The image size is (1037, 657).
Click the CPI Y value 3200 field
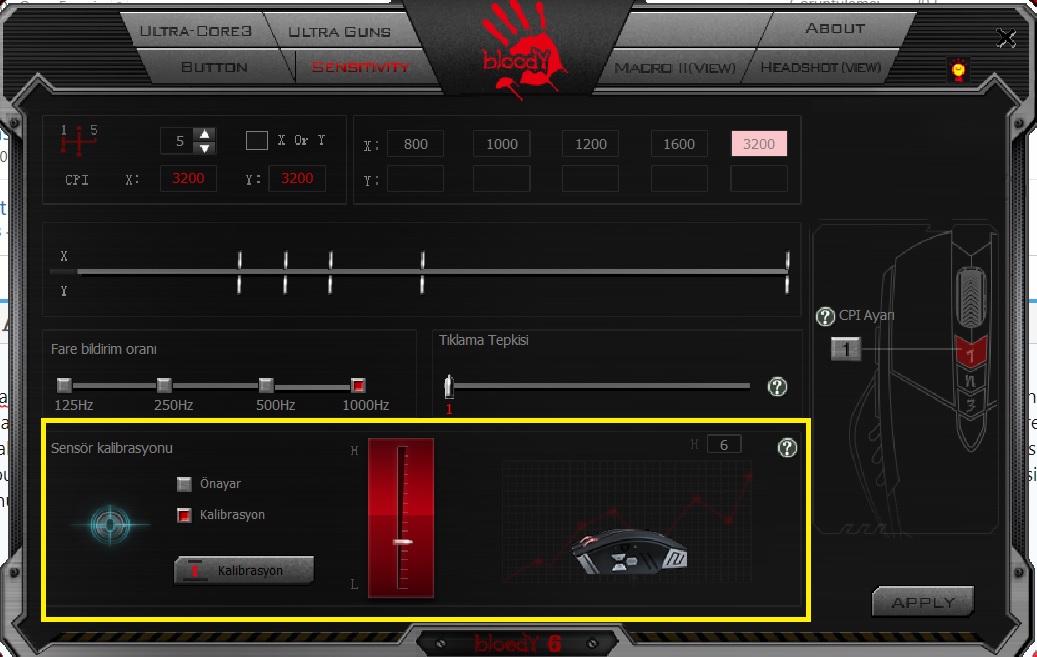[x=297, y=178]
